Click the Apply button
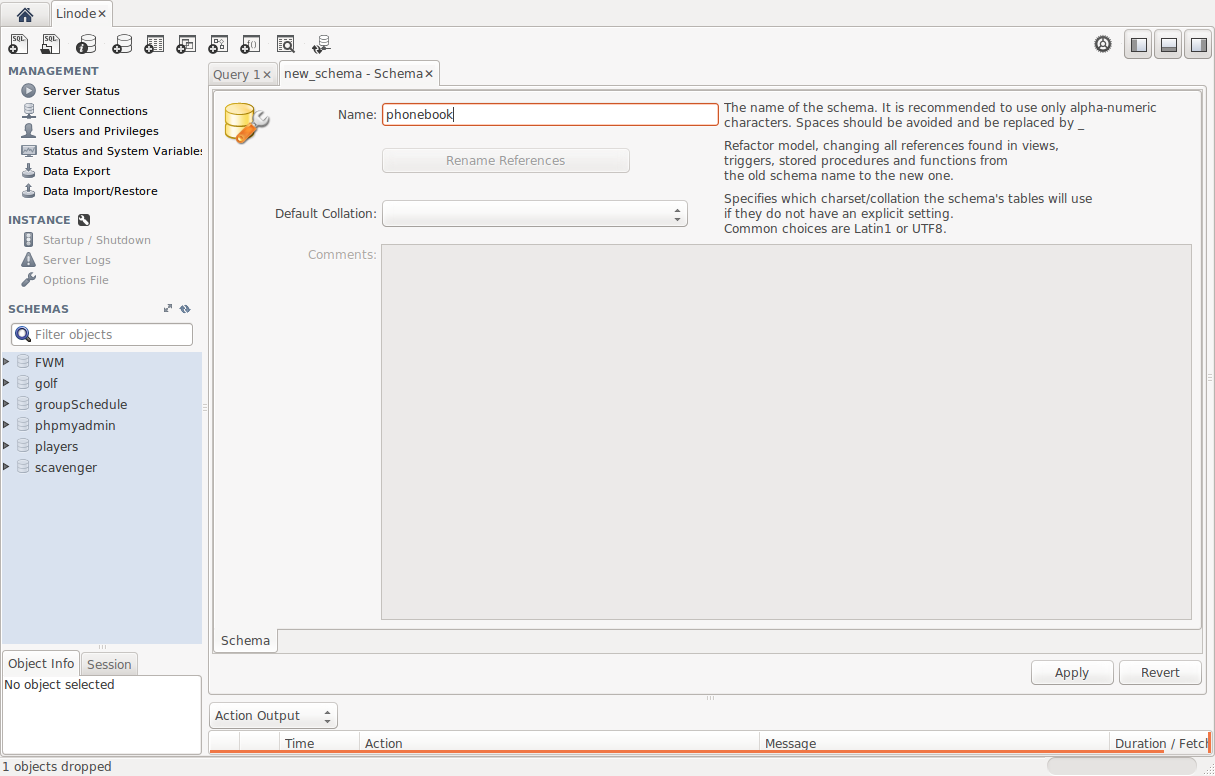Viewport: 1215px width, 776px height. tap(1072, 673)
